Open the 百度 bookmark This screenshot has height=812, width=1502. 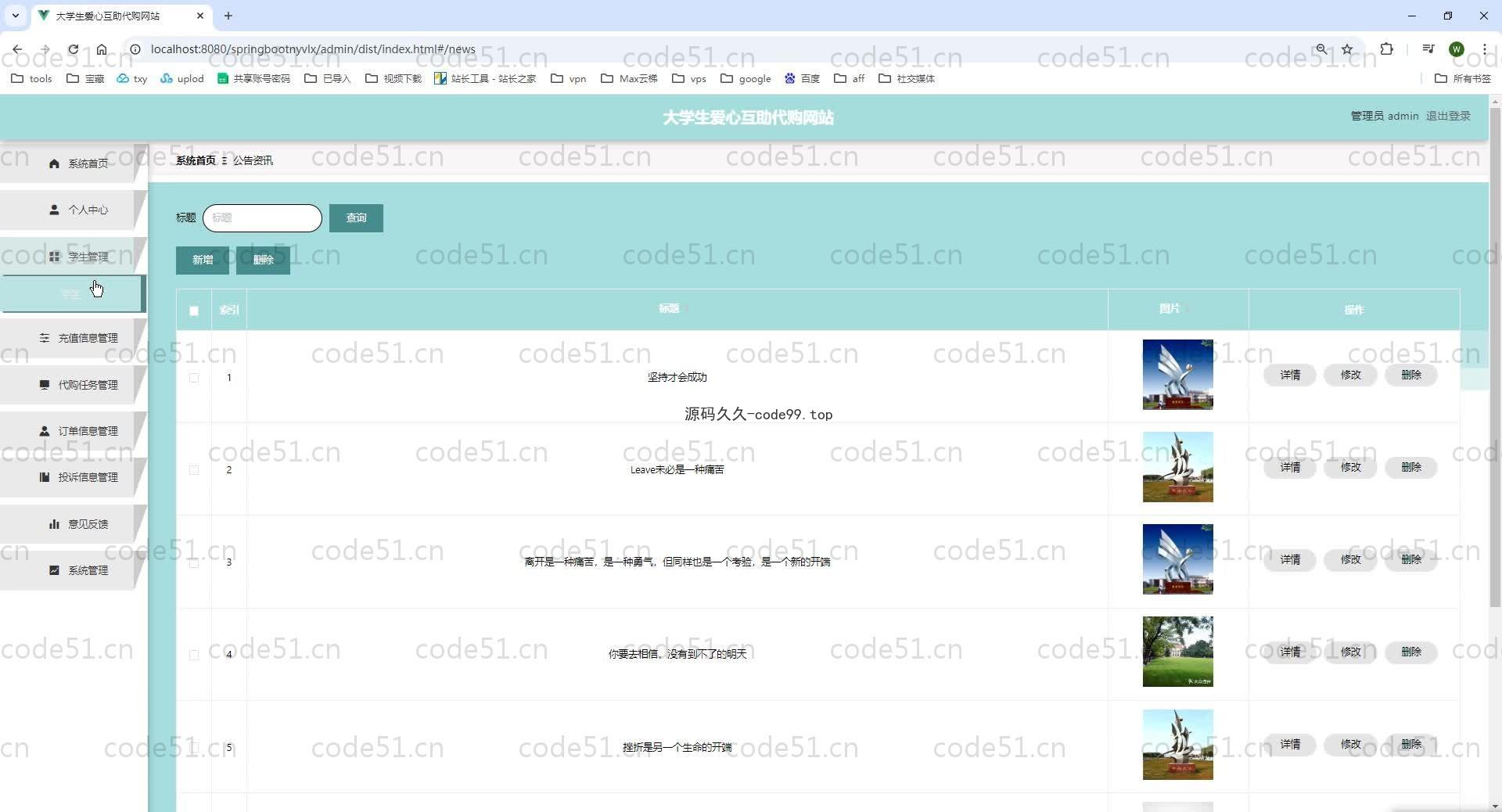(802, 78)
